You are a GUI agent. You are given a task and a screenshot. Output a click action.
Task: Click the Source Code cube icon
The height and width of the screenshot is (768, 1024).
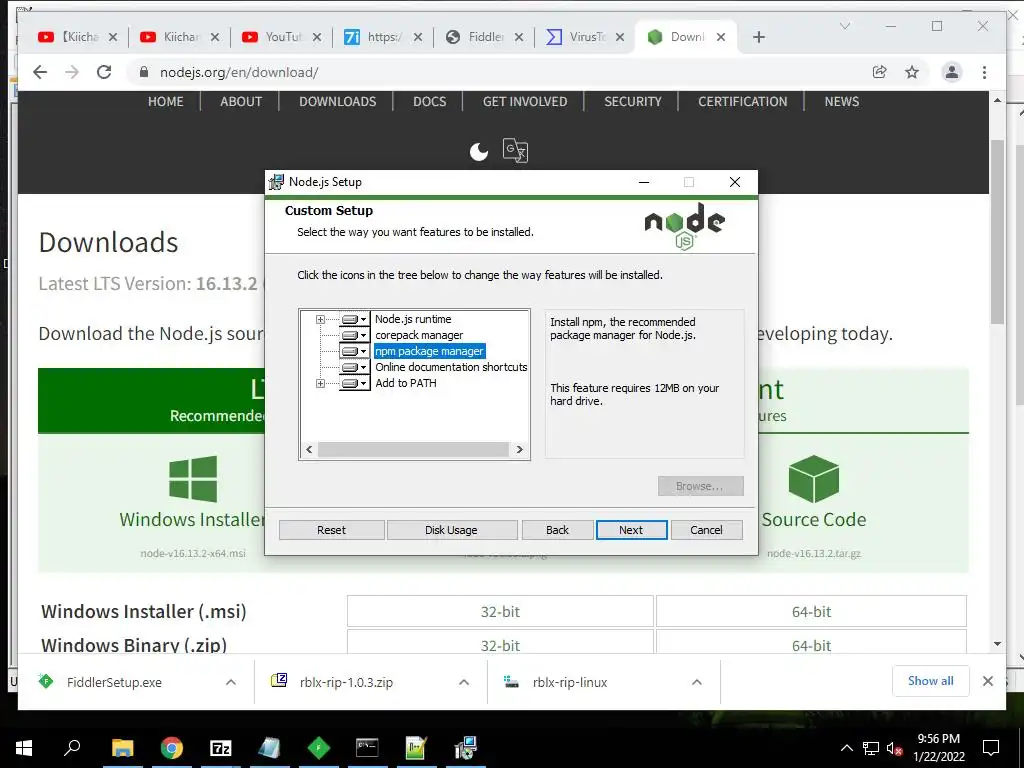[x=813, y=479]
